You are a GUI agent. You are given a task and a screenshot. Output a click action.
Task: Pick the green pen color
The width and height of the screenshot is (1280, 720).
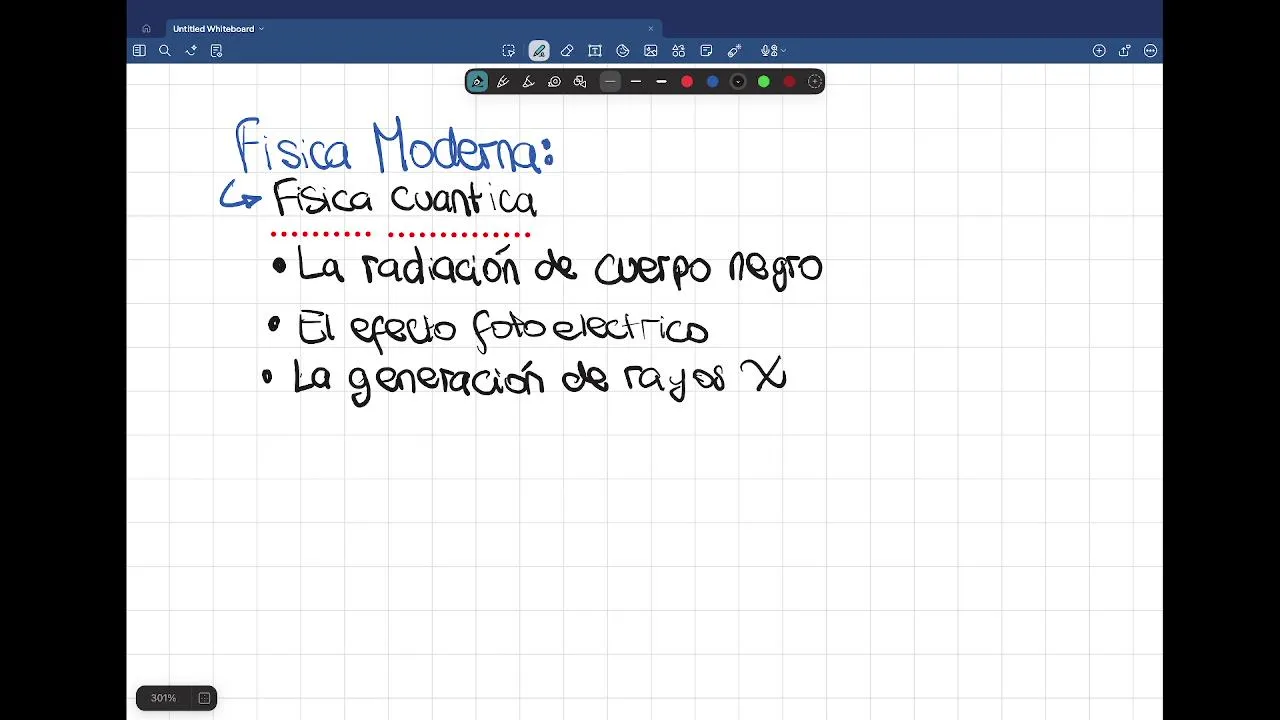point(764,82)
